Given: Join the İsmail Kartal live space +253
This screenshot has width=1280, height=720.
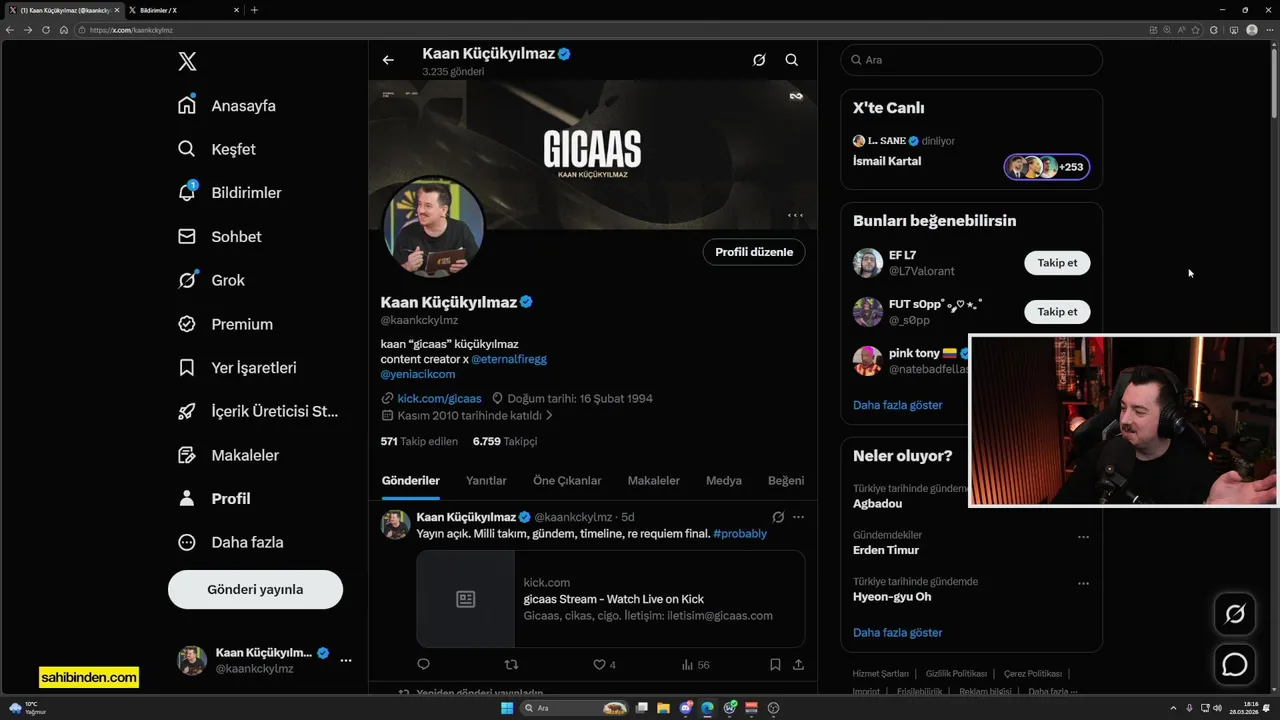Looking at the screenshot, I should coord(1047,167).
